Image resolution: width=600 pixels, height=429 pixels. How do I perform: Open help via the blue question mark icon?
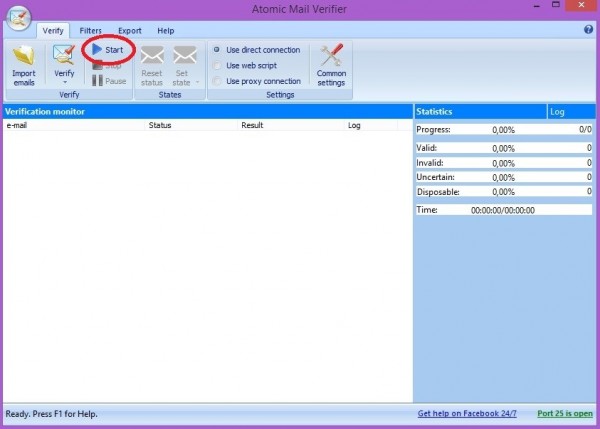pyautogui.click(x=588, y=30)
